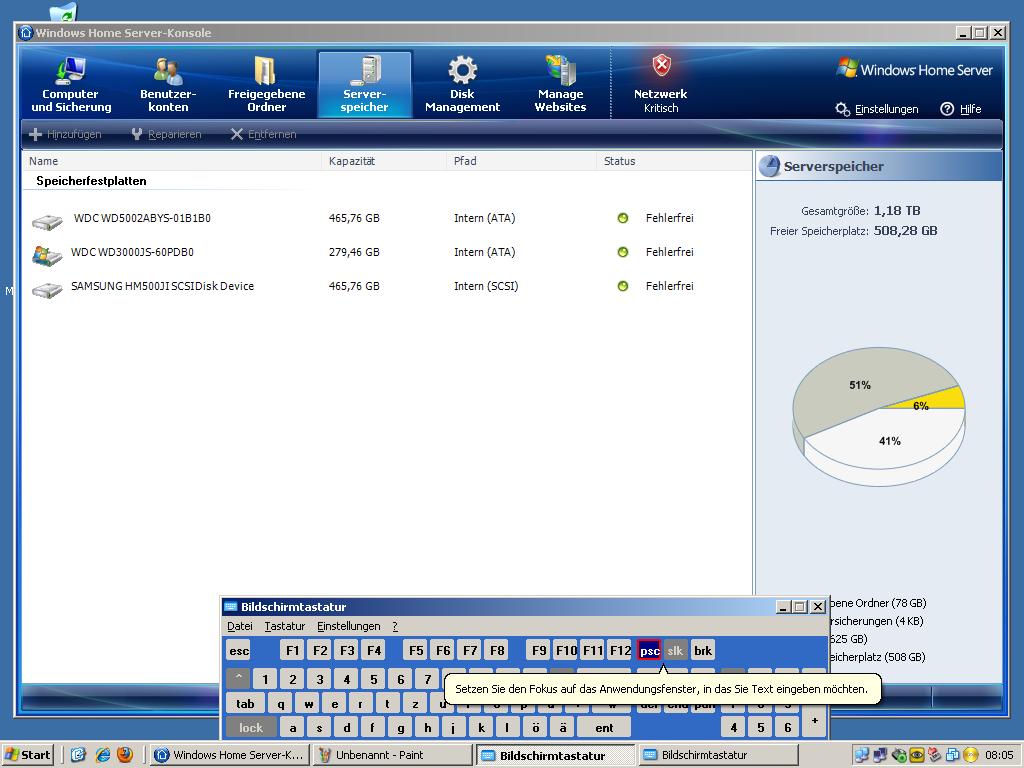Click the numpad + key
1024x768 pixels.
pyautogui.click(x=814, y=720)
